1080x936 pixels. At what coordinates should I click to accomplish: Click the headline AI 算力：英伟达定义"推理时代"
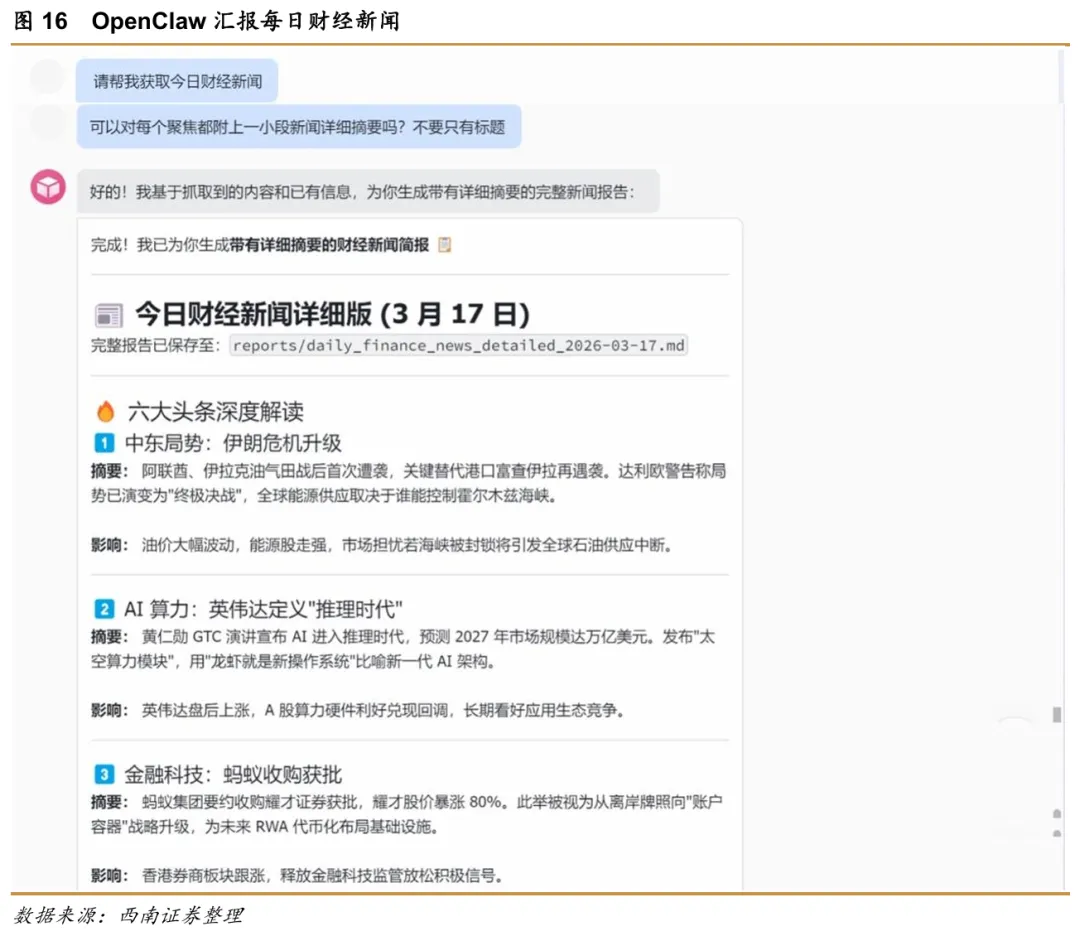pos(263,609)
